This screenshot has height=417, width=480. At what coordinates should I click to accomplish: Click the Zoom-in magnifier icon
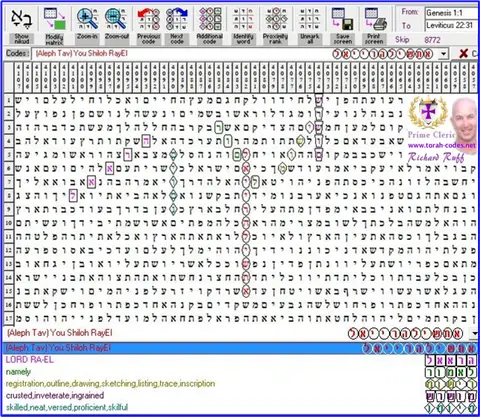point(87,19)
